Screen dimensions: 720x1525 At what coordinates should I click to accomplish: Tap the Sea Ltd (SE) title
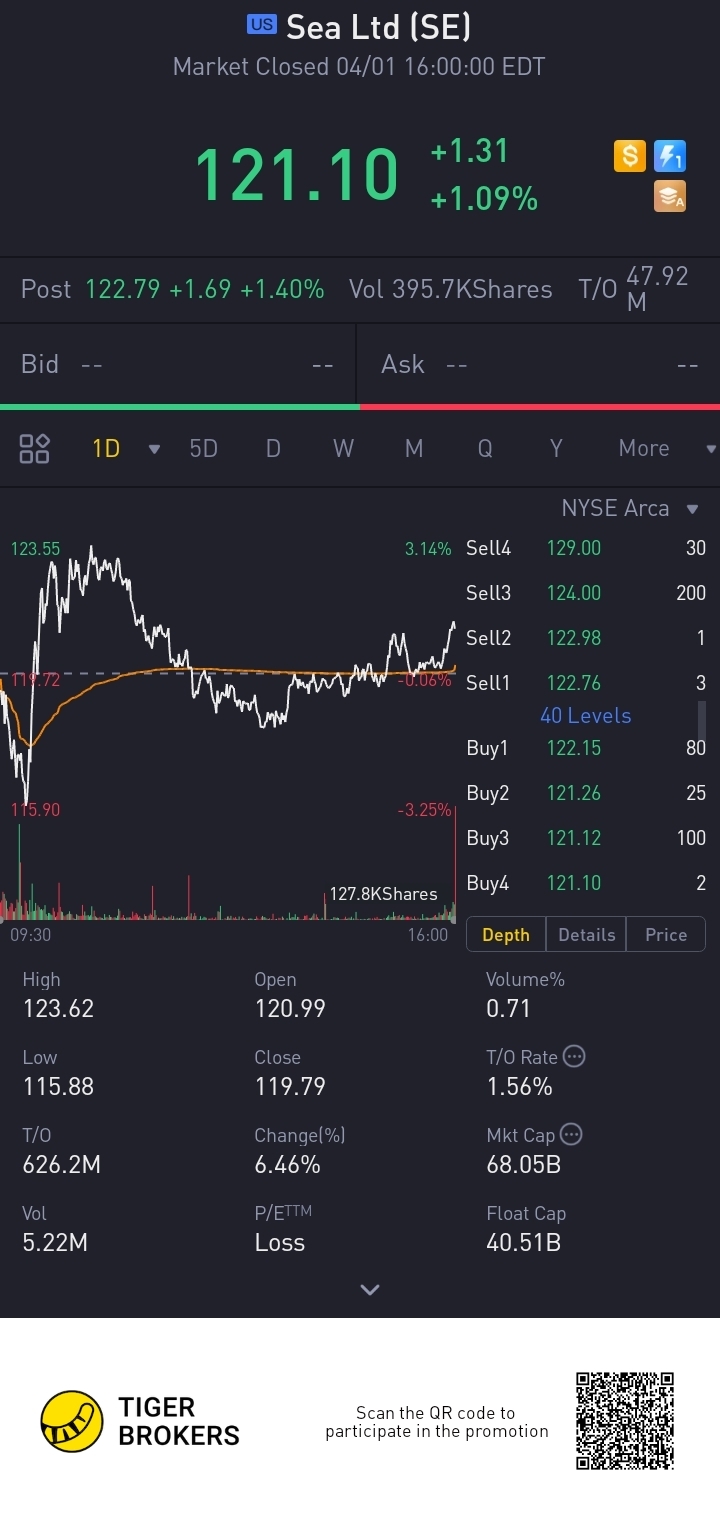pyautogui.click(x=378, y=27)
